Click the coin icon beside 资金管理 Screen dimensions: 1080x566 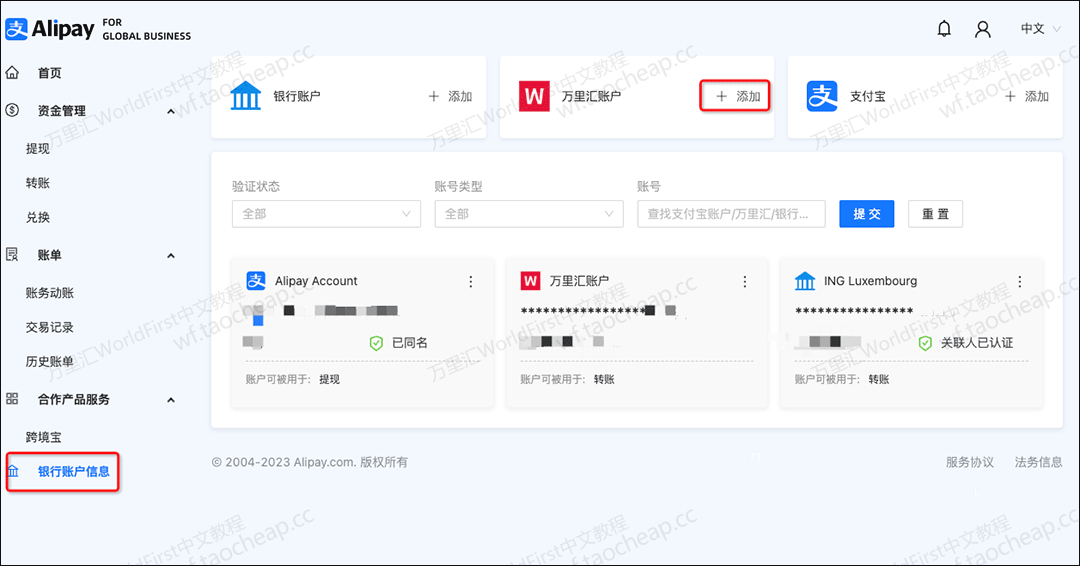[x=12, y=110]
